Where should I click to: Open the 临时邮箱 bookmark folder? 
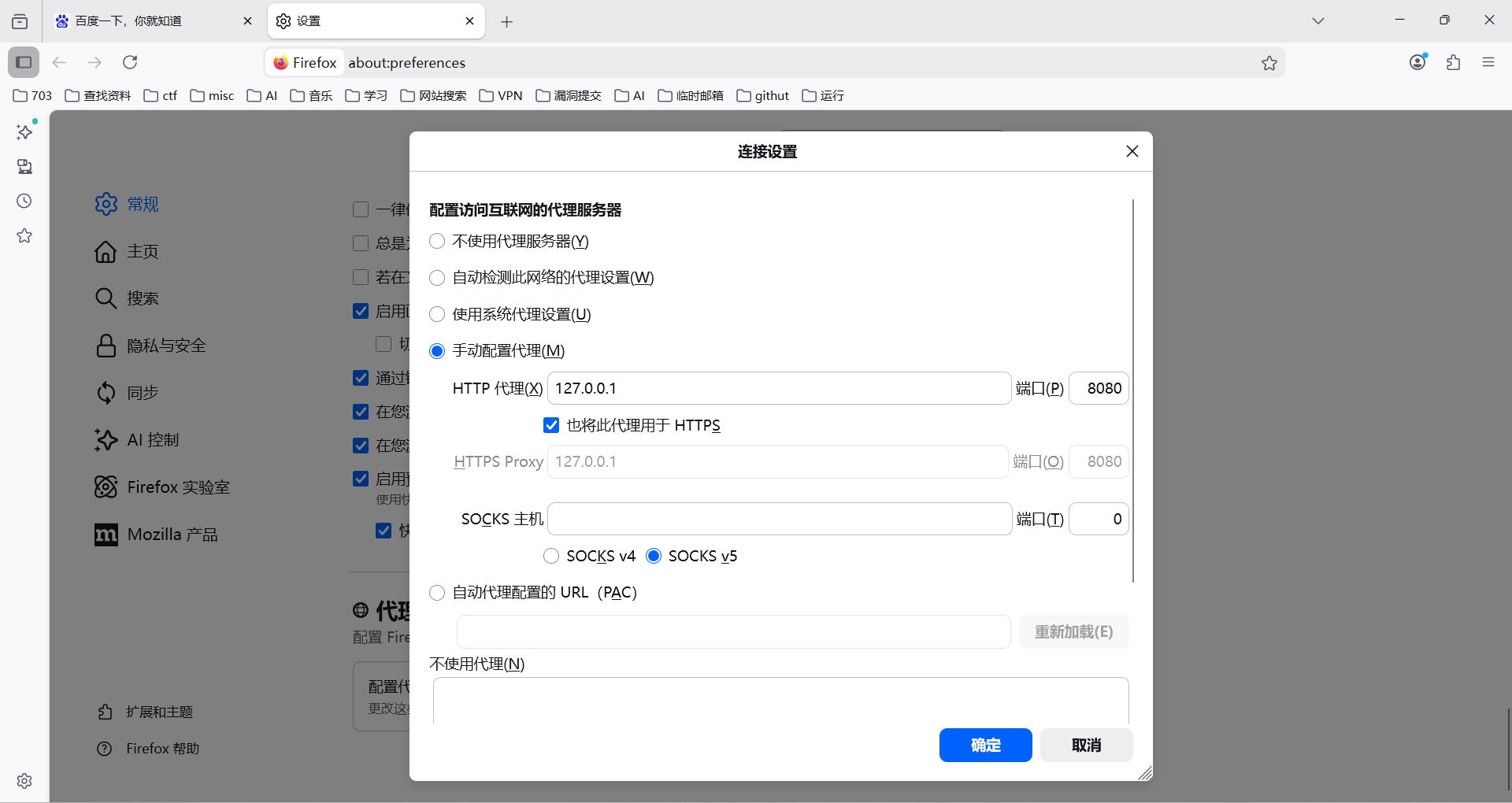[x=691, y=96]
